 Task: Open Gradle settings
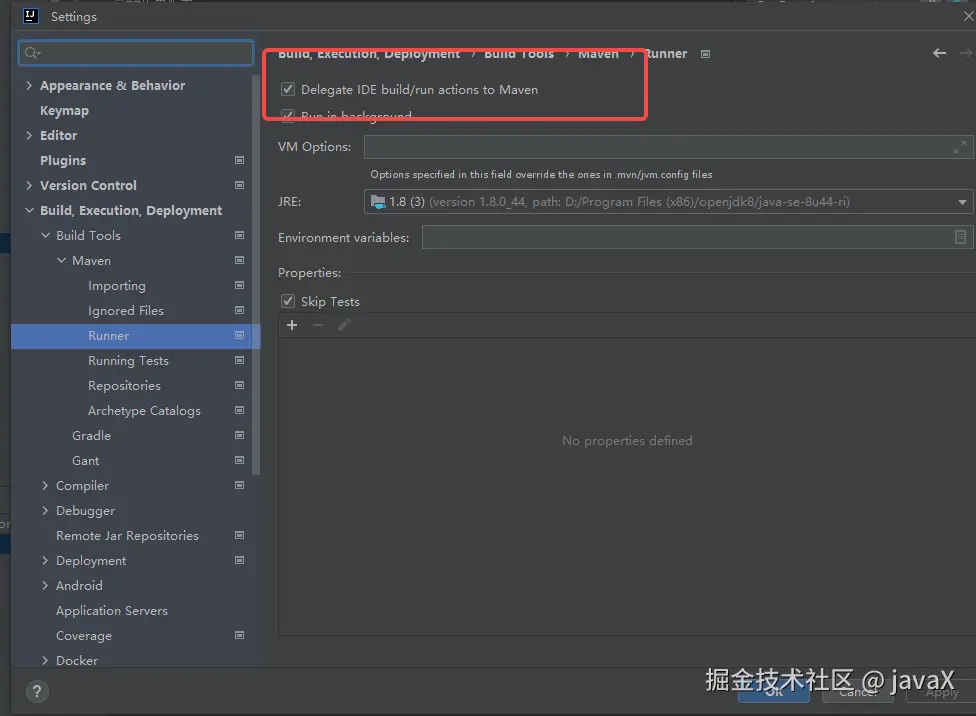[91, 435]
